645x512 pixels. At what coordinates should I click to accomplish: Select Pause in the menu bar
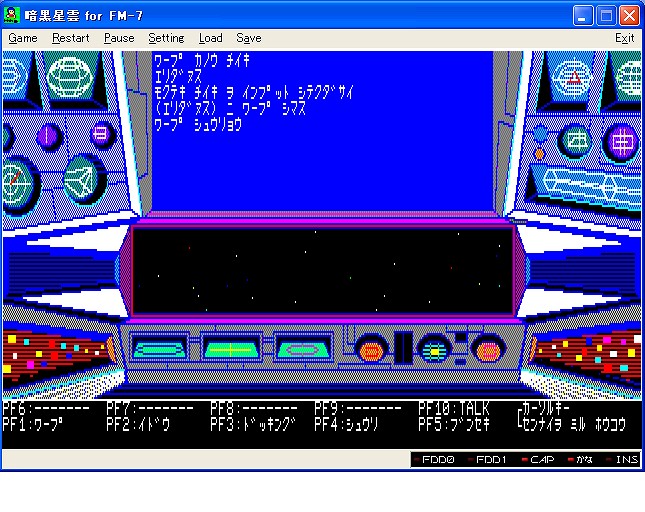point(119,38)
